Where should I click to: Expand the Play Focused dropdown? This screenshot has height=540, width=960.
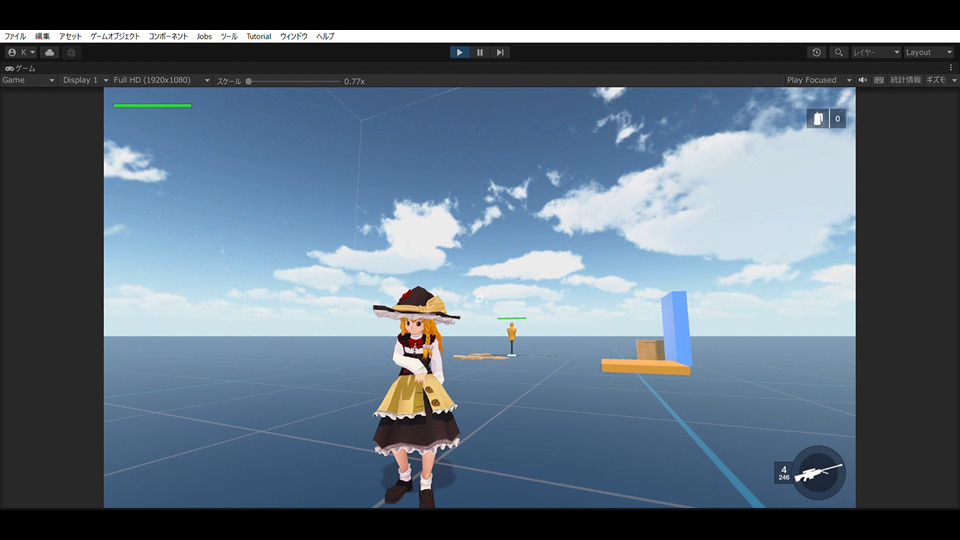coord(819,80)
